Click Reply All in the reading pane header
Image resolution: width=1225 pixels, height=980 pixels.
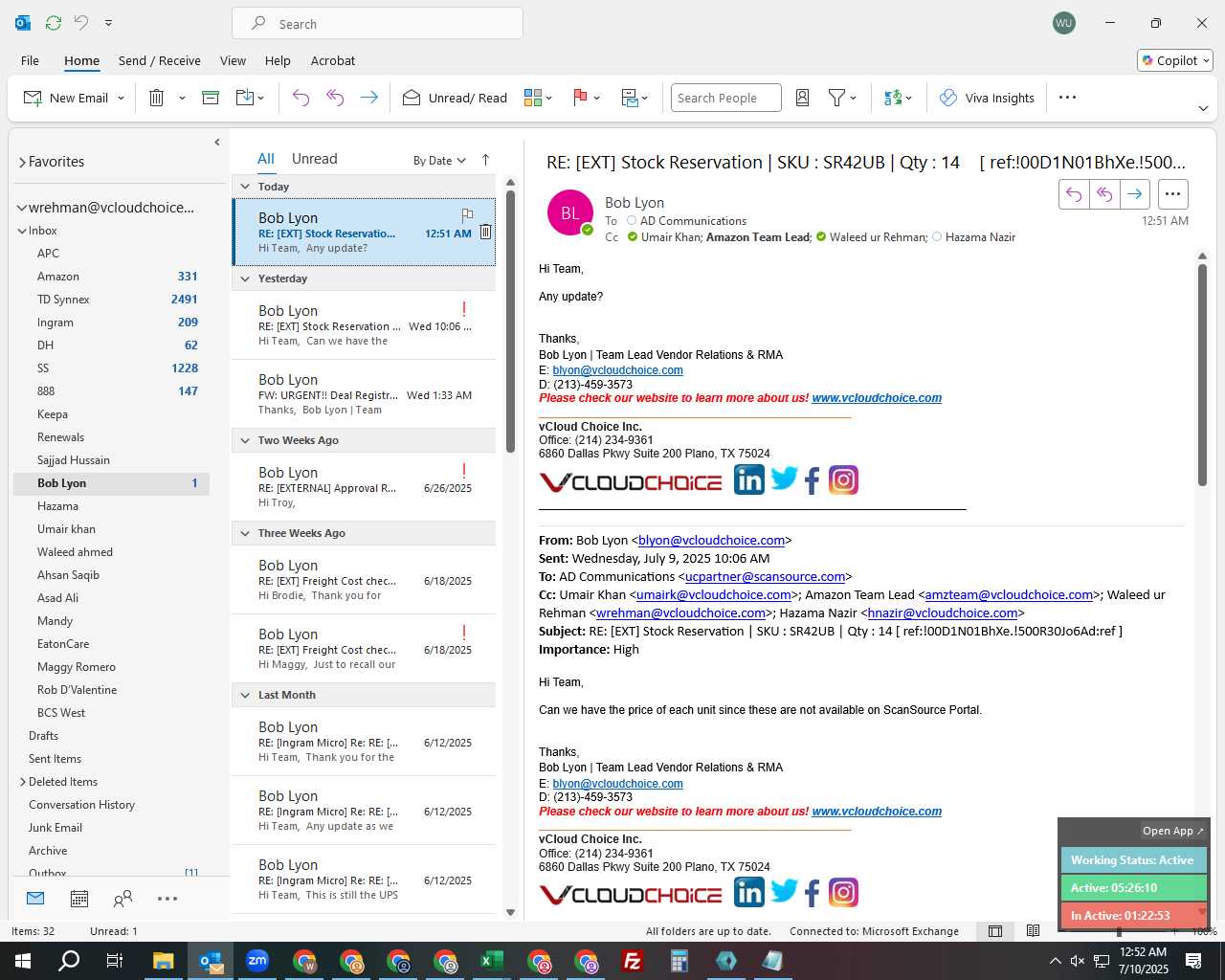[x=1104, y=194]
